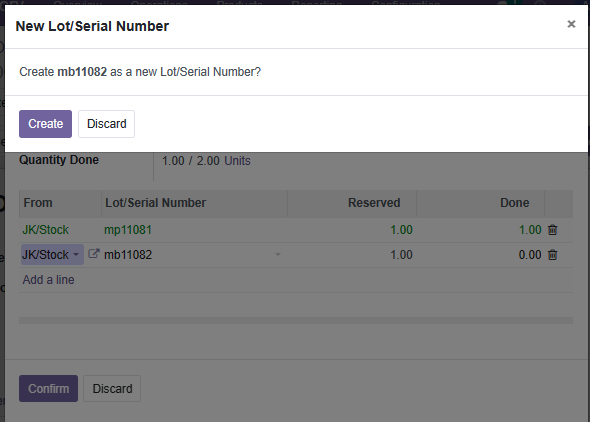Screen dimensions: 590x422
Task: Delete the mb11082 line with trash icon
Action: click(x=552, y=255)
